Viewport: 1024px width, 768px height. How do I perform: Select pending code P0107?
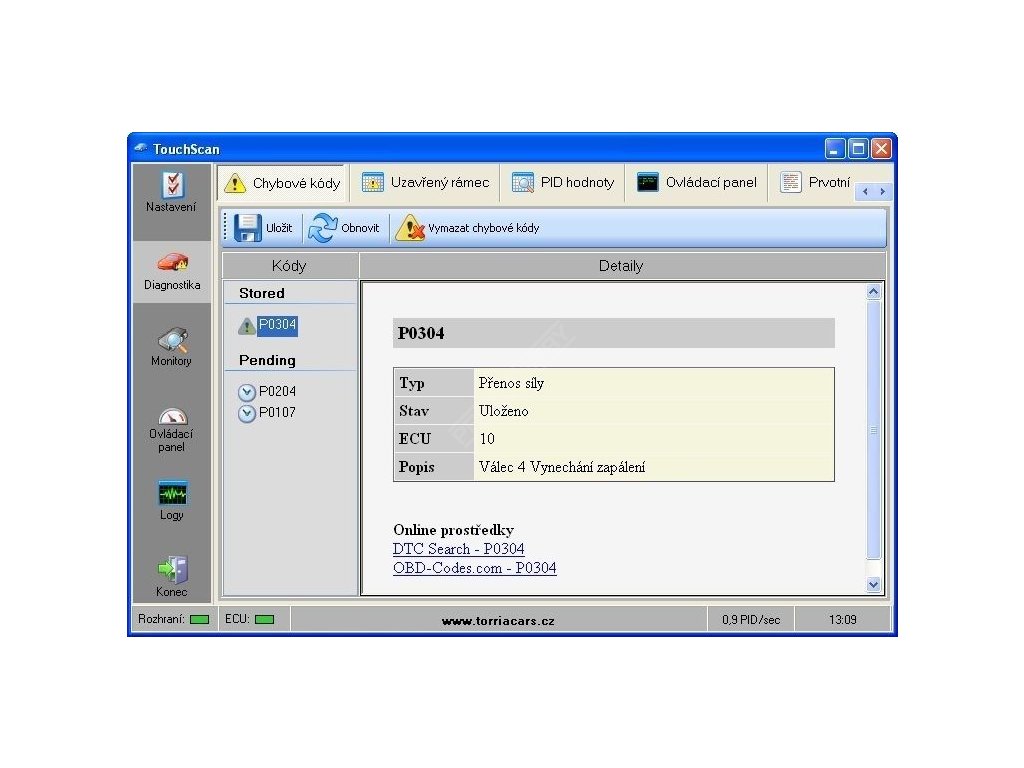(278, 413)
